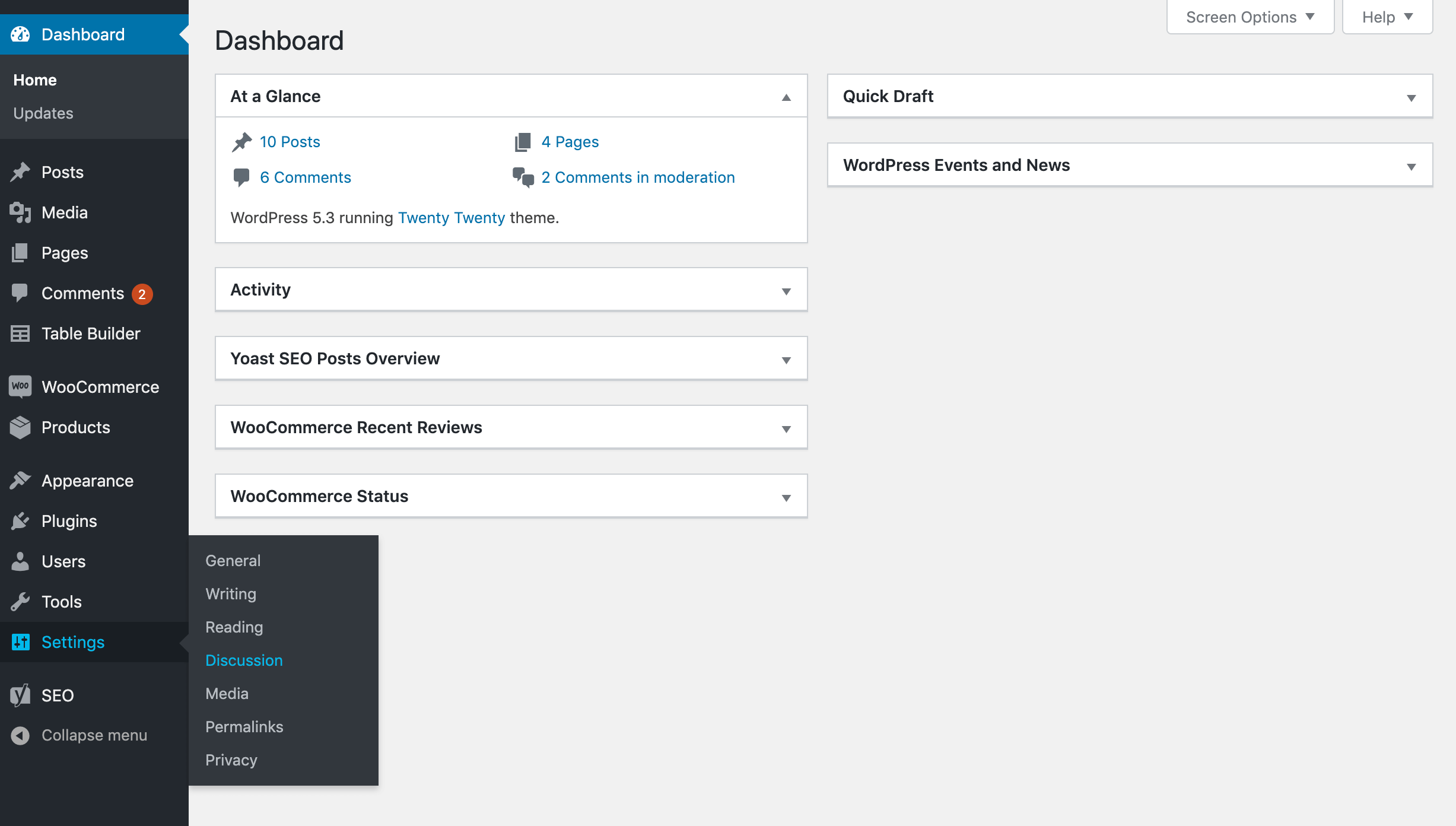The width and height of the screenshot is (1456, 826).
Task: Click the Appearance paintbrush icon
Action: [20, 481]
